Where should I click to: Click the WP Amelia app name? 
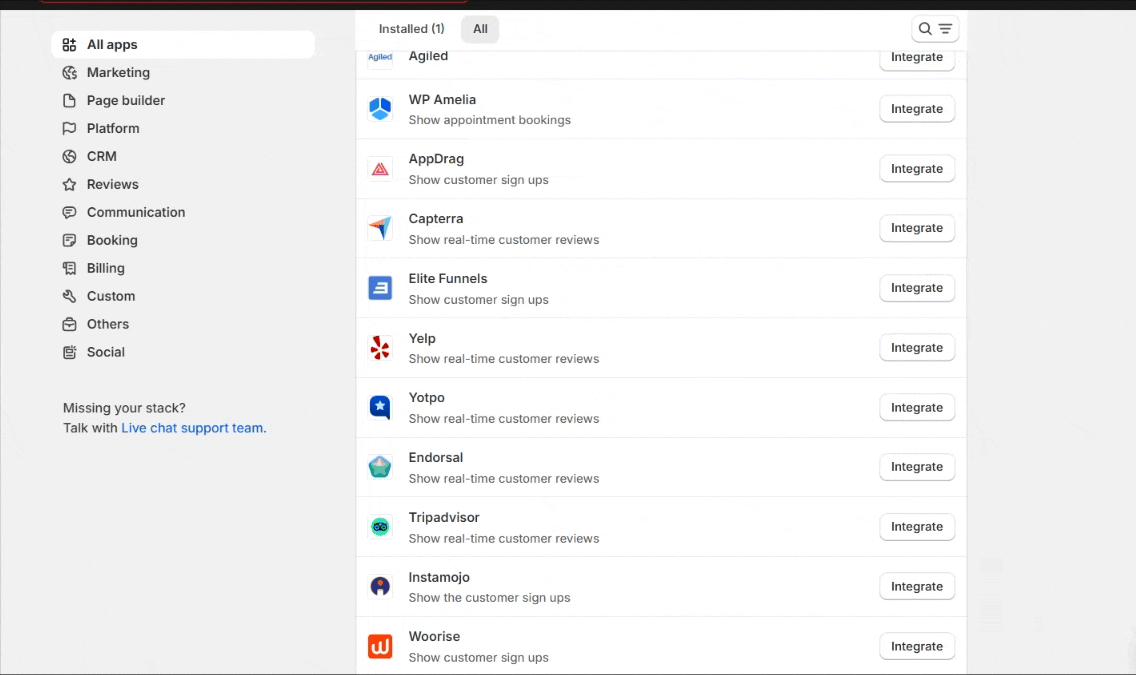[442, 100]
